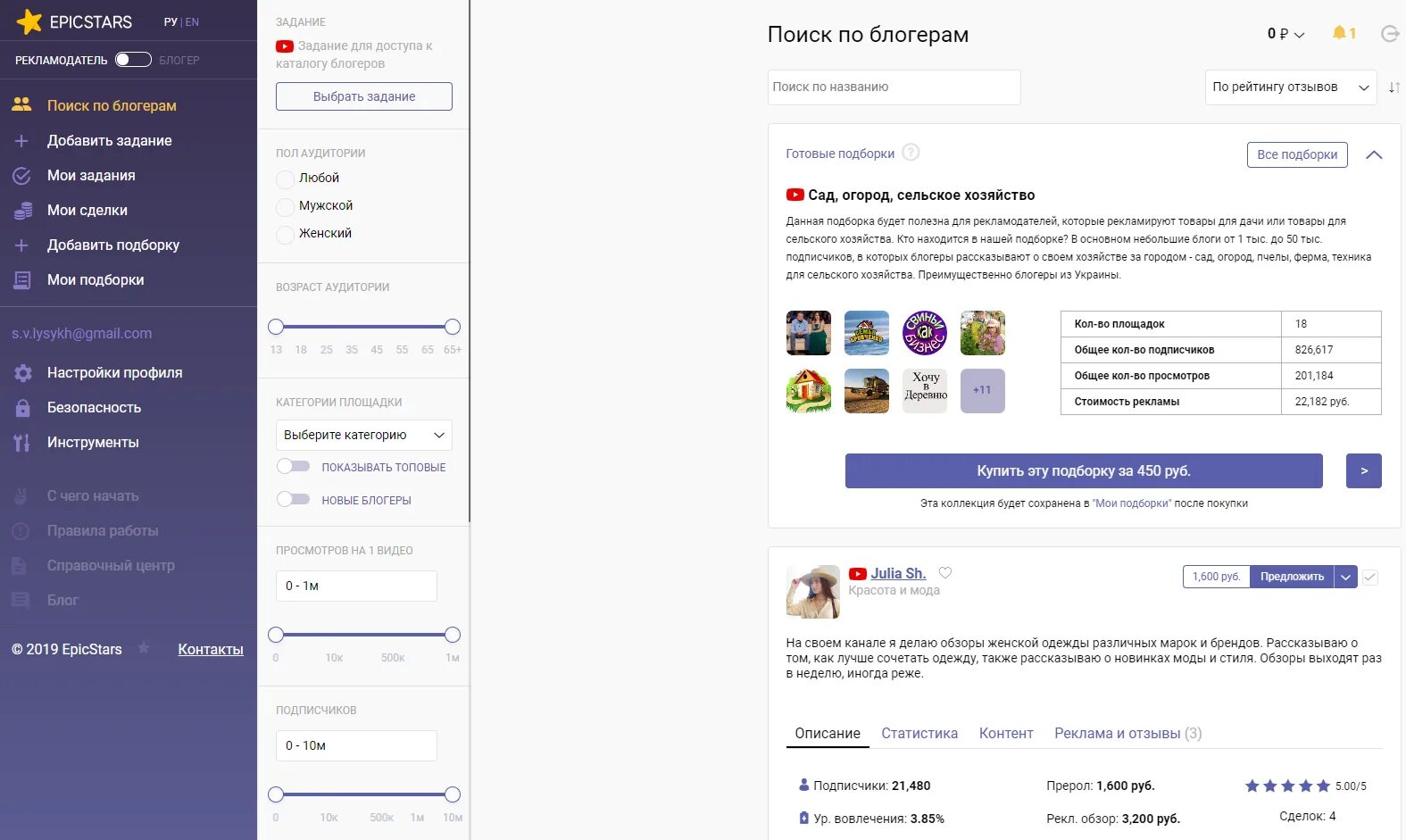Click subscribers range field 0 - 10м
1406x840 pixels.
(356, 745)
